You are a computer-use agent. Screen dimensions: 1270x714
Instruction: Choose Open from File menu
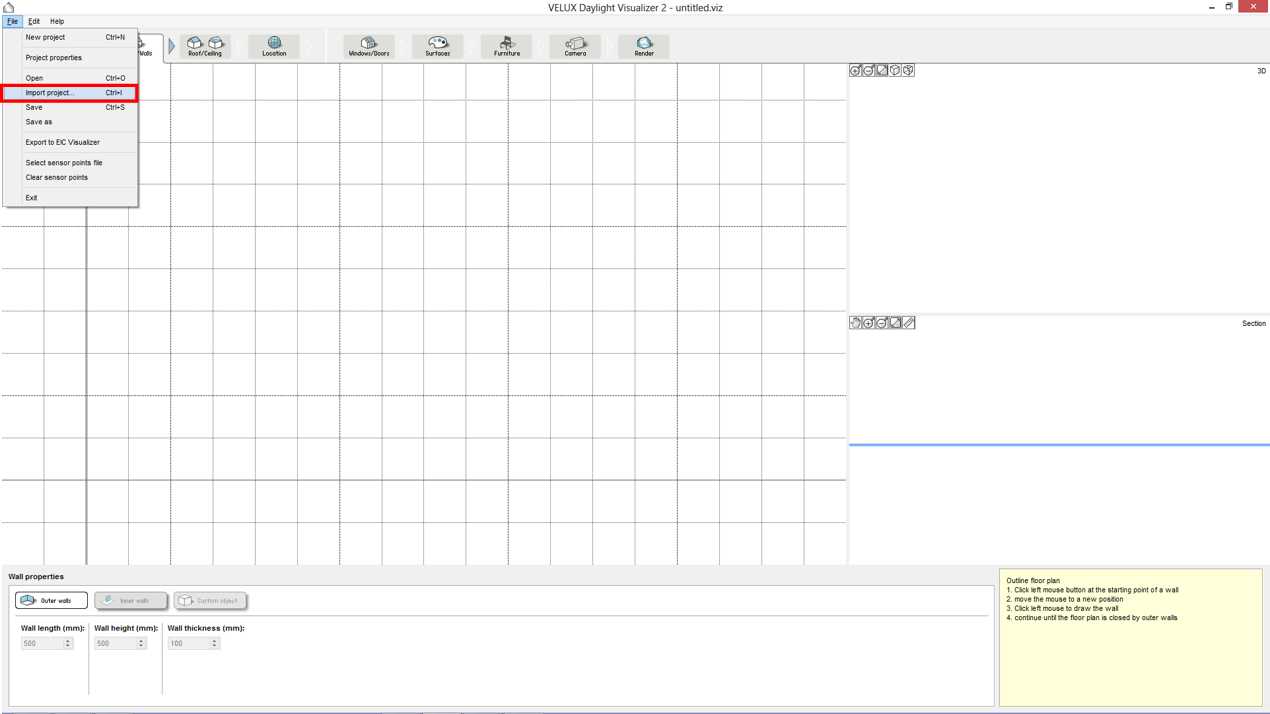[70, 78]
